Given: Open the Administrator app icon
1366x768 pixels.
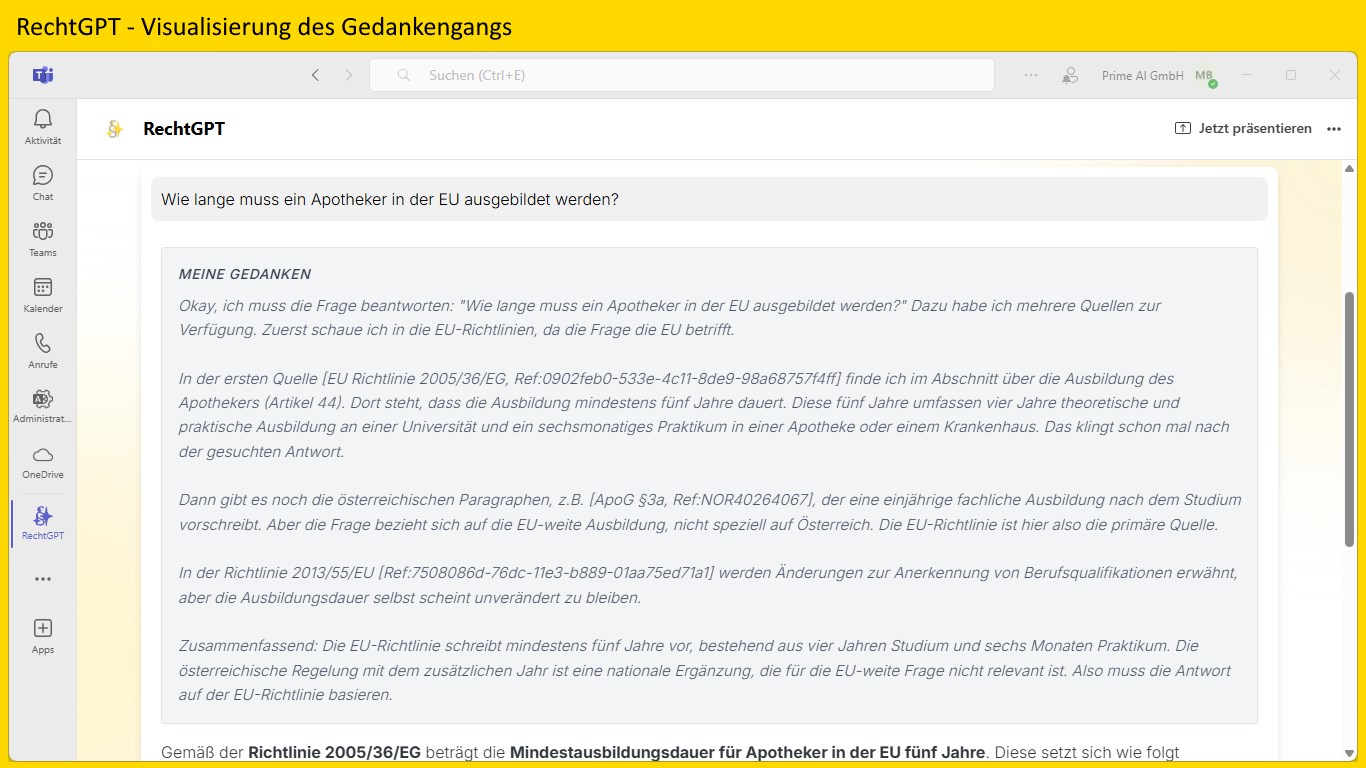Looking at the screenshot, I should click(x=42, y=399).
